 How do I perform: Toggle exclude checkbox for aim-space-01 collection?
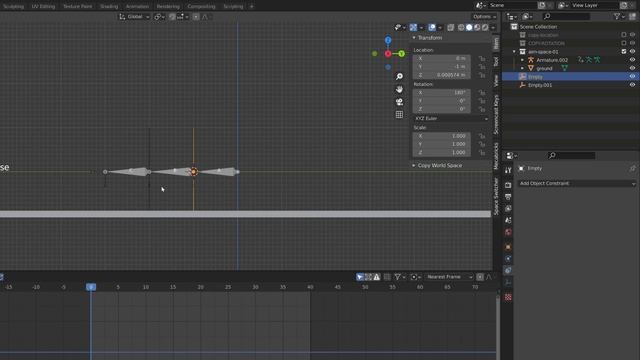[x=624, y=51]
